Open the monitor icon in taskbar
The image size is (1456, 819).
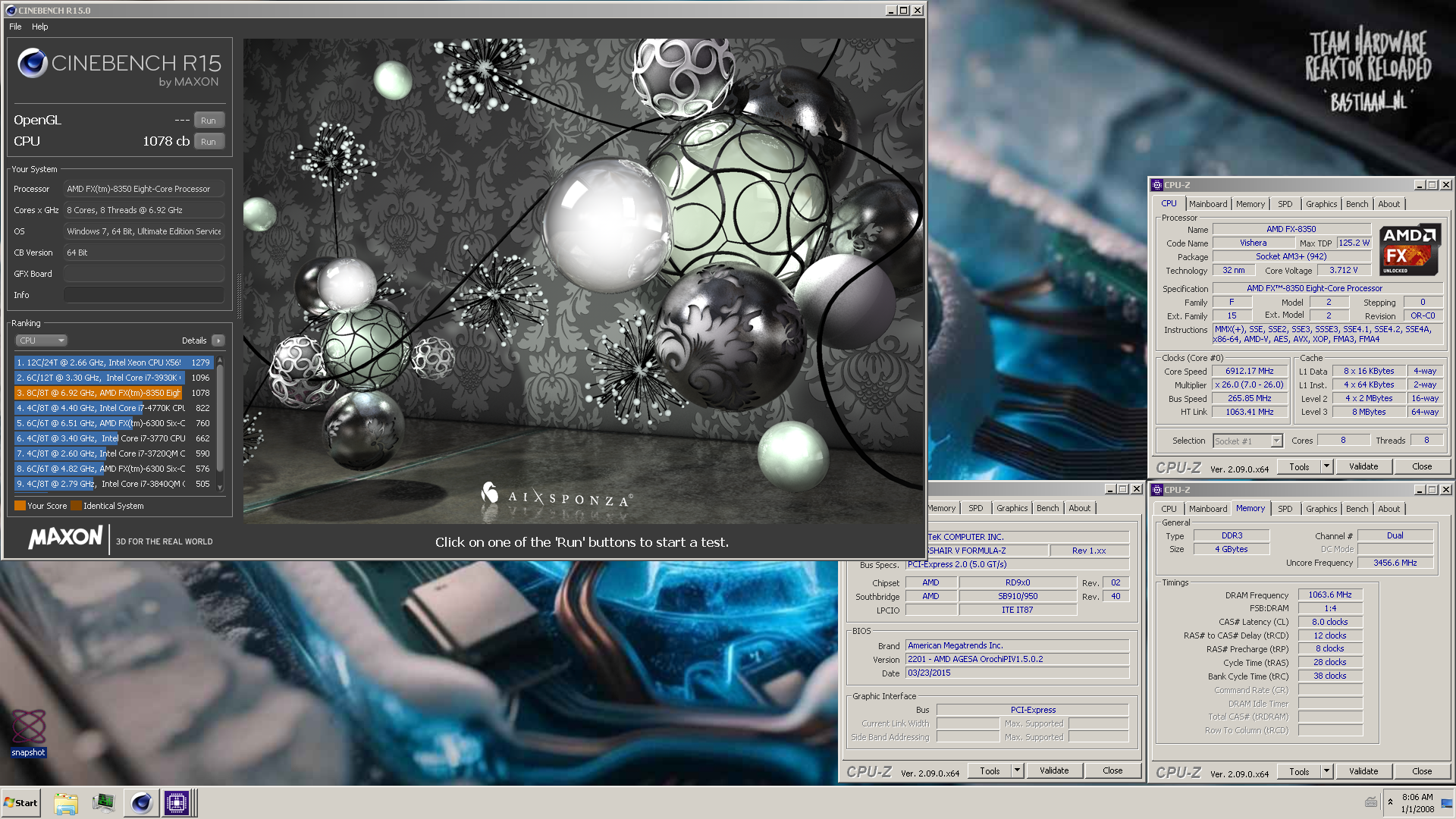(x=103, y=803)
